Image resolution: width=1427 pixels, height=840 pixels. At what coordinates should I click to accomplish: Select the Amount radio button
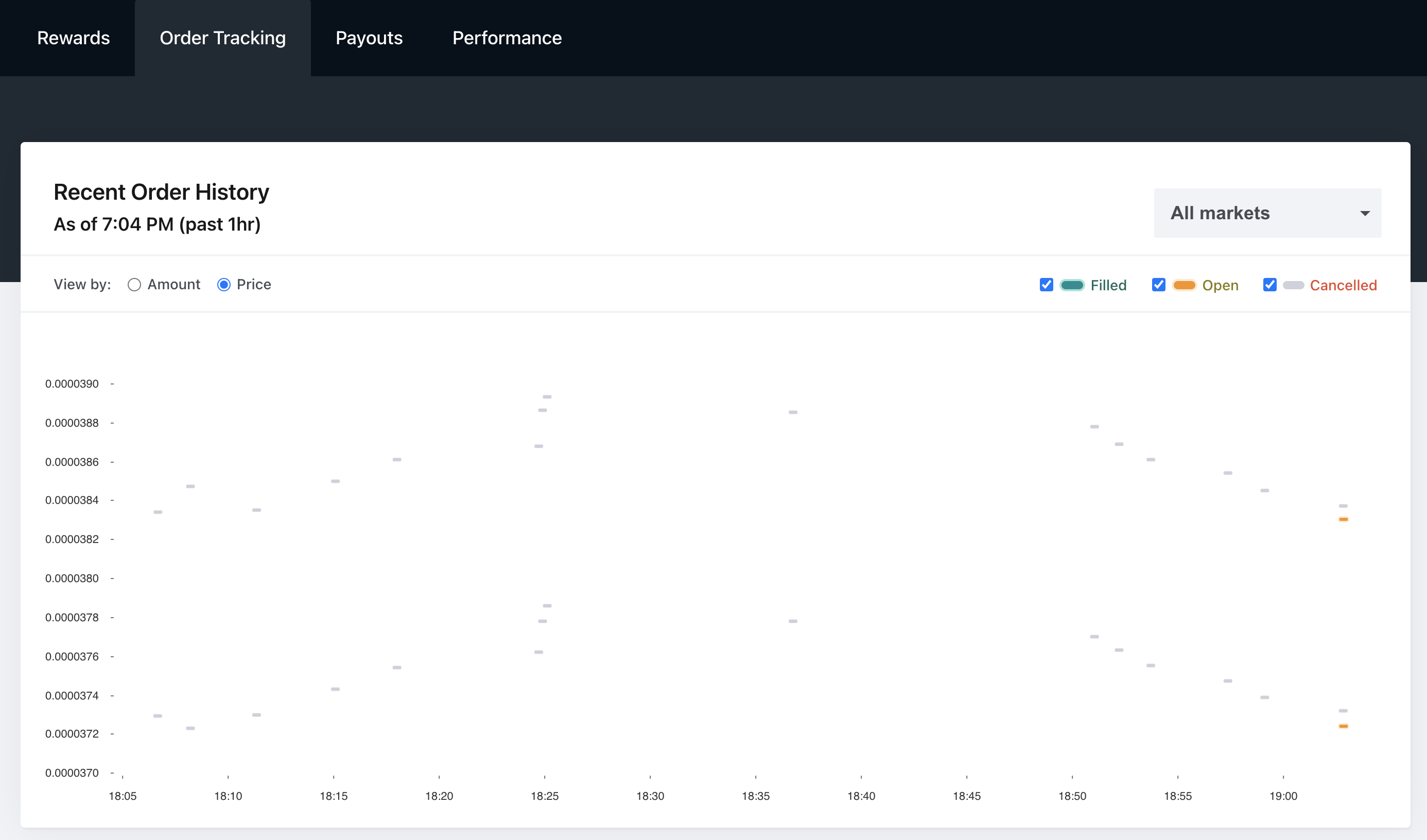(x=134, y=285)
